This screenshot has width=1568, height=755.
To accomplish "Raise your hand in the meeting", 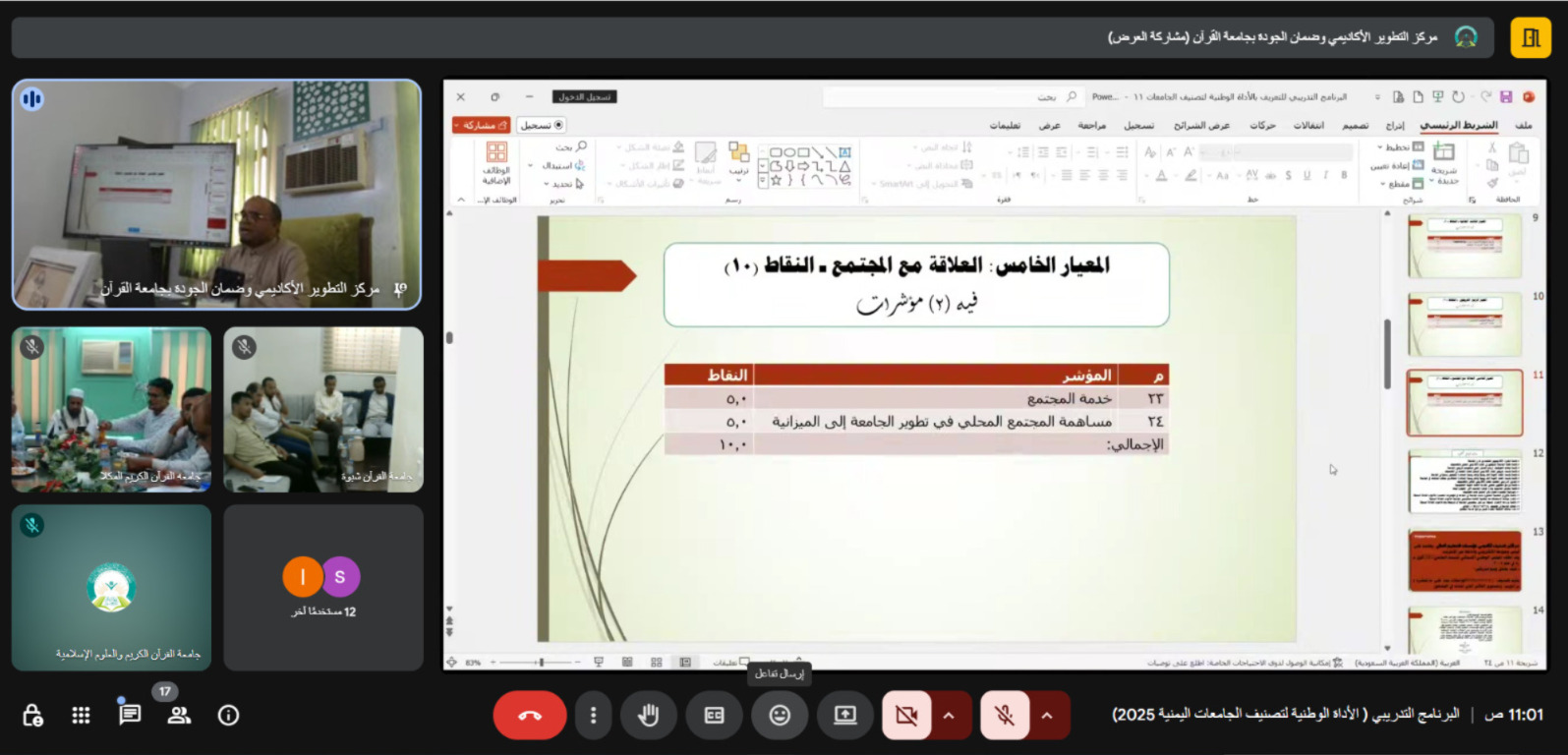I will click(x=648, y=716).
